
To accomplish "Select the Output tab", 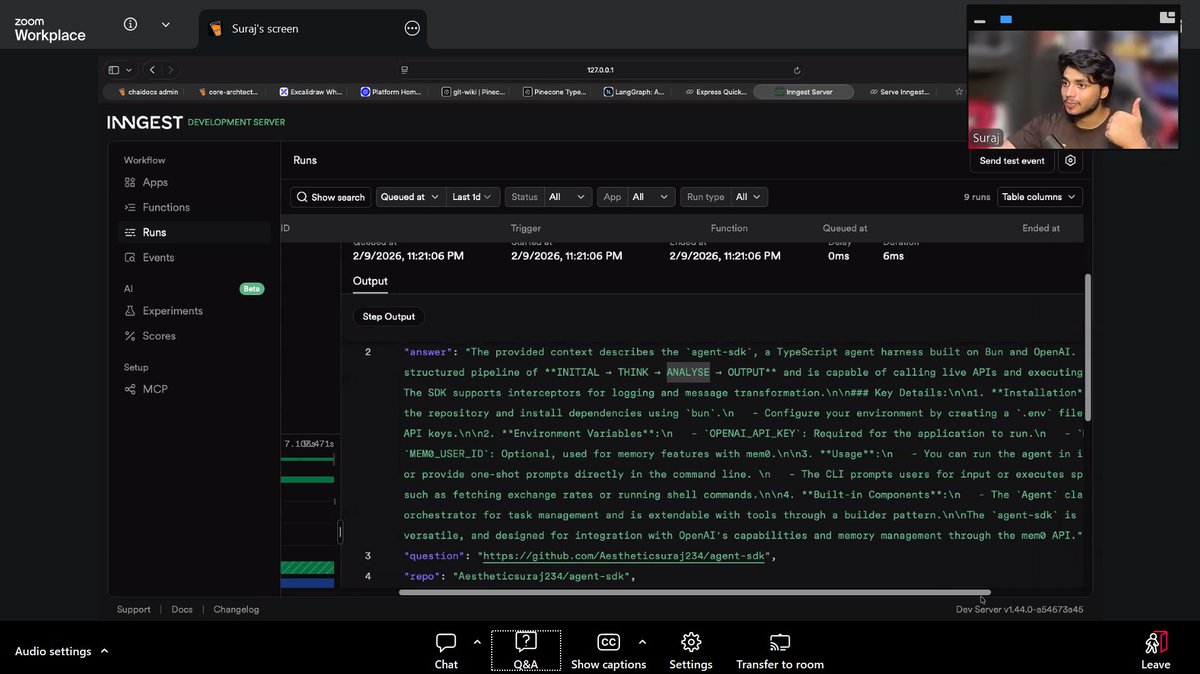I will coord(370,281).
